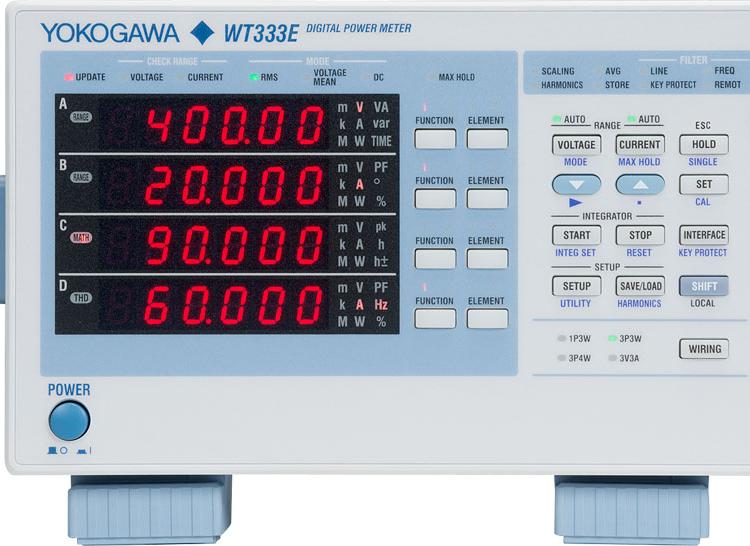This screenshot has height=546, width=750.
Task: Open the SETUP menu key
Action: click(x=576, y=286)
